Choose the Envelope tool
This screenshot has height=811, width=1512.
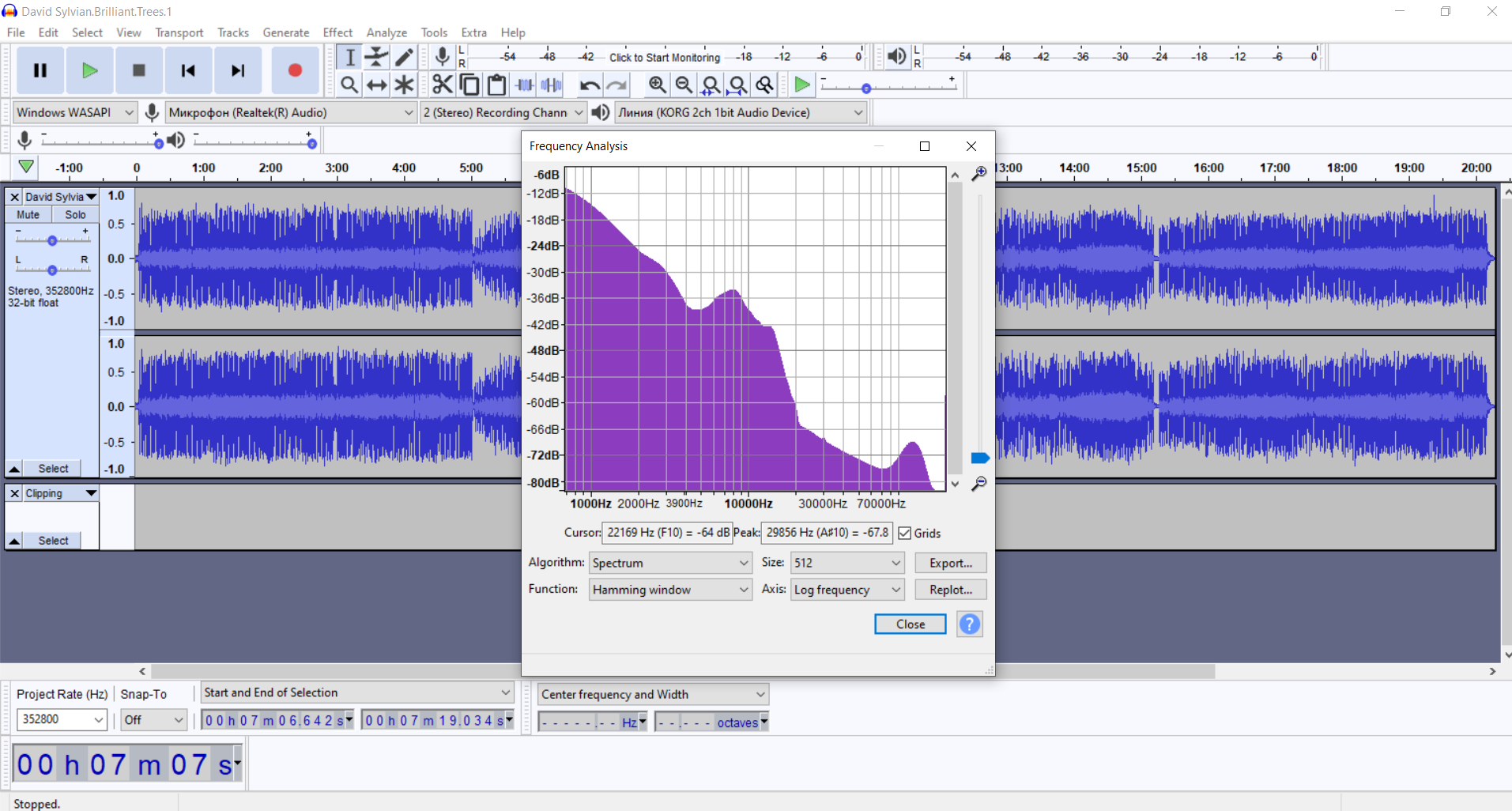(377, 57)
